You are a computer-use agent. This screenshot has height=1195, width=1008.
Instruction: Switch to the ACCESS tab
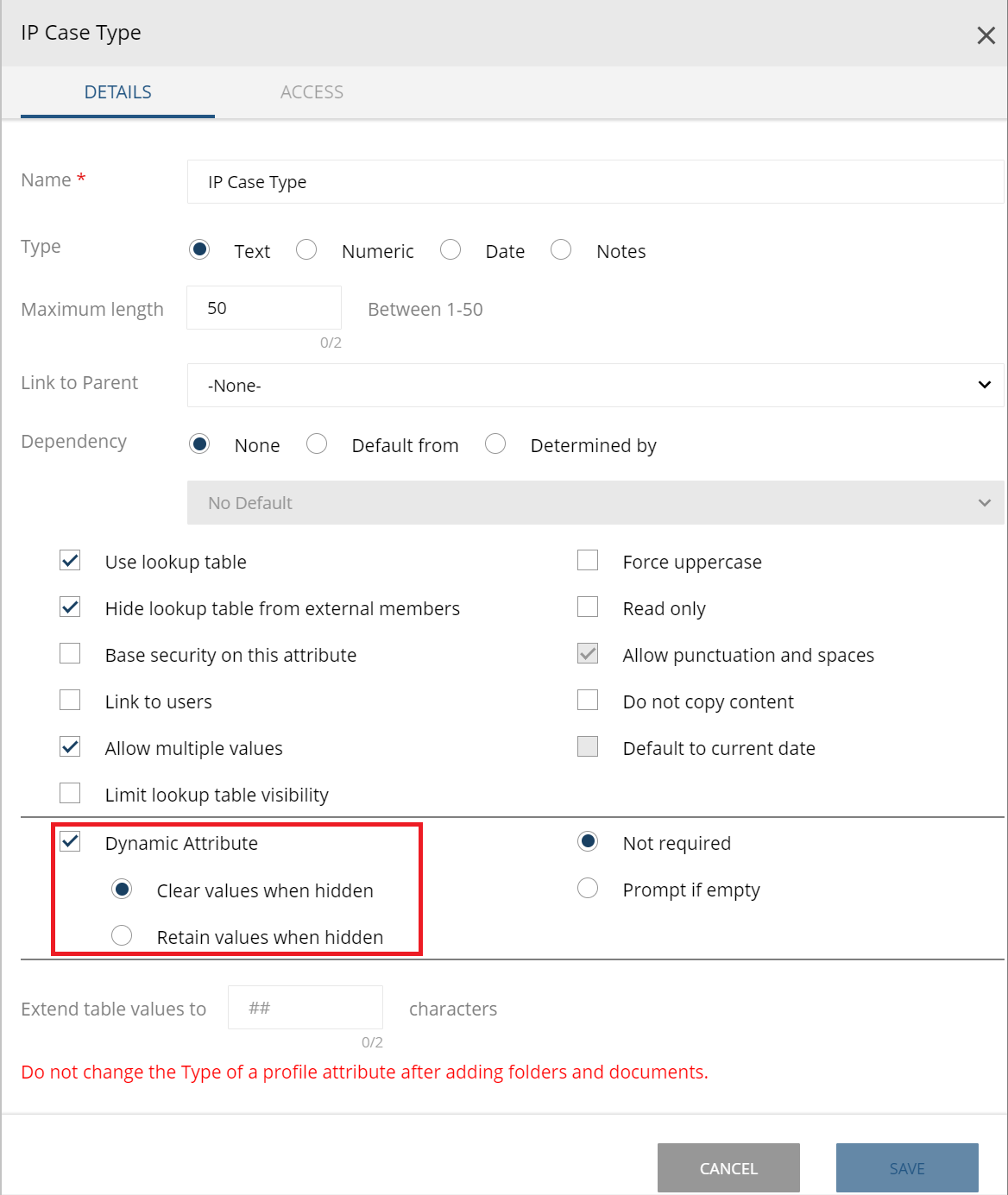[x=312, y=91]
